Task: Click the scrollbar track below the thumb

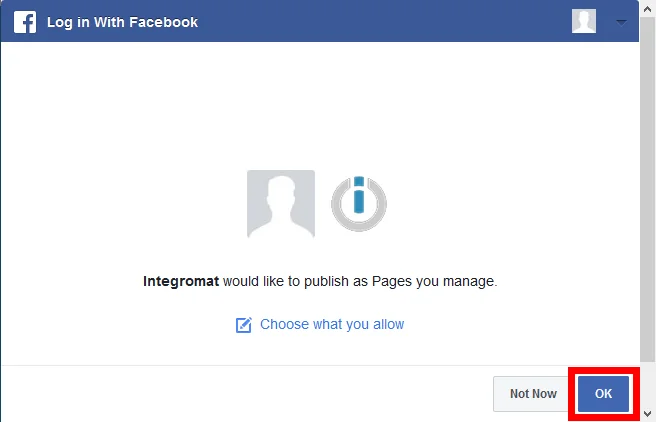Action: pos(647,385)
